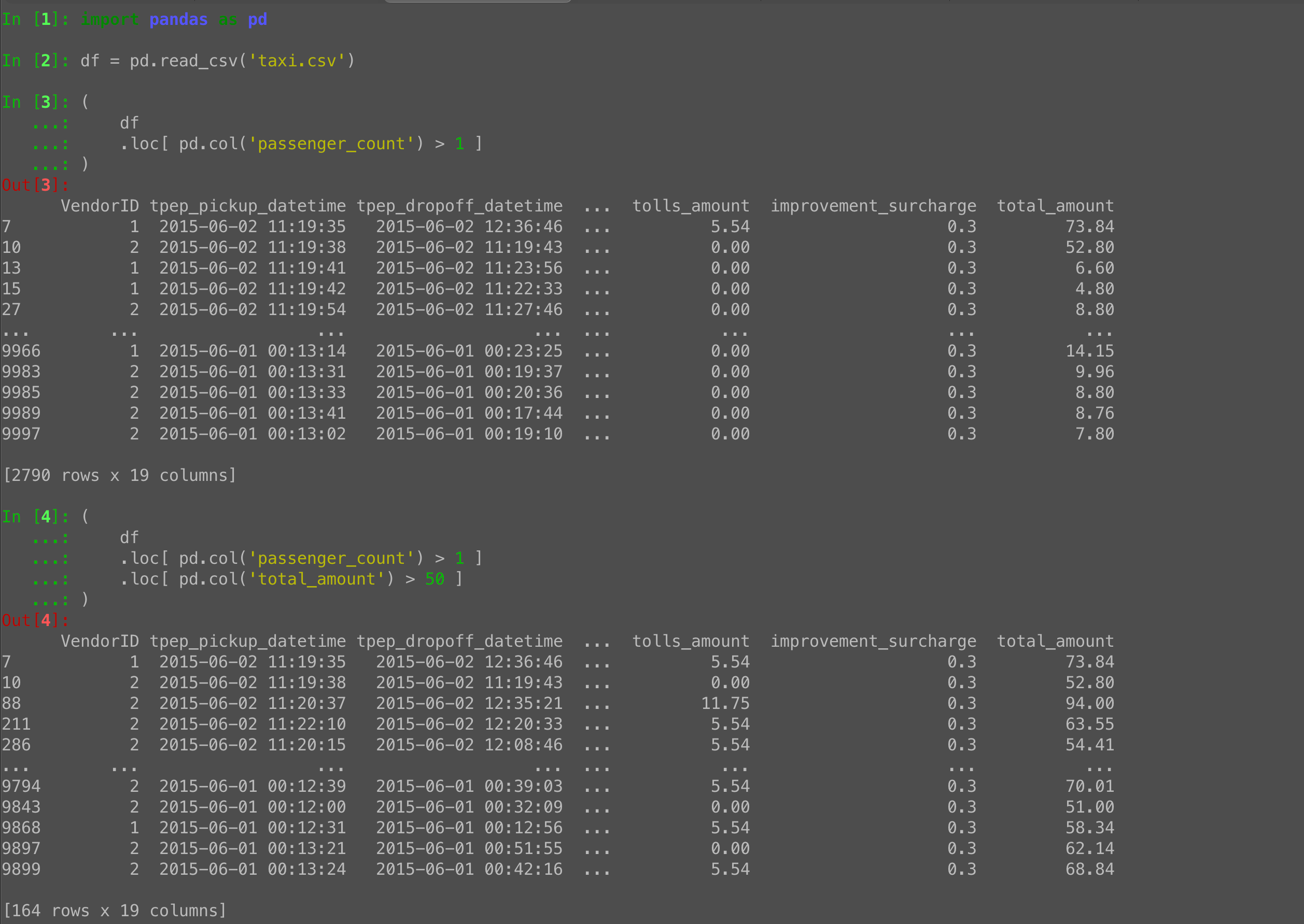Click the Out[4] label
This screenshot has height=924, width=1304.
pyautogui.click(x=35, y=620)
